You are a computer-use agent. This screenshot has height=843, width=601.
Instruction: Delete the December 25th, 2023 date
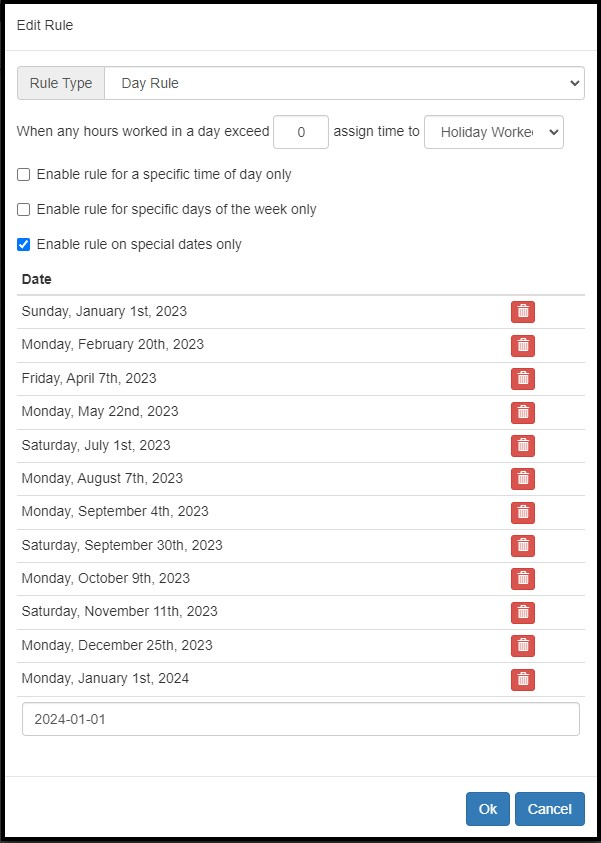click(x=523, y=645)
